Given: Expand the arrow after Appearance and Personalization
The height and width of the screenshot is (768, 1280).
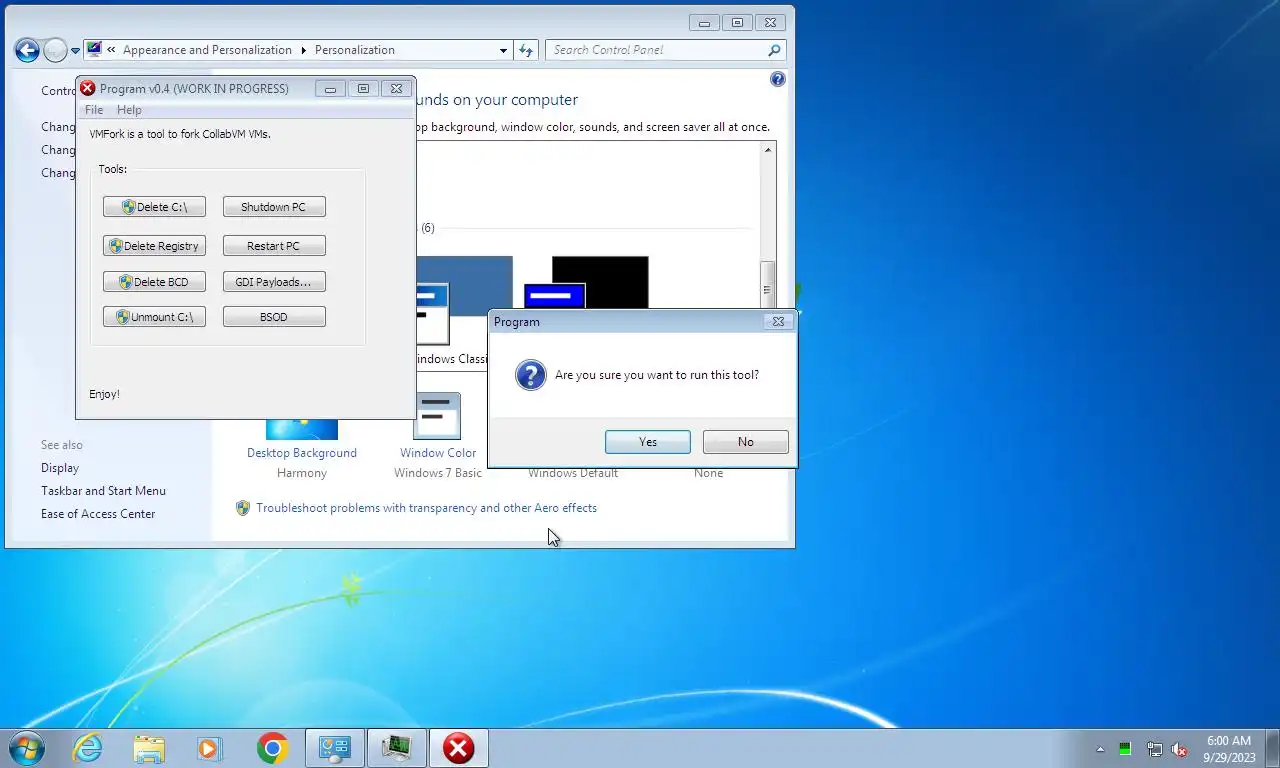Looking at the screenshot, I should 303,50.
